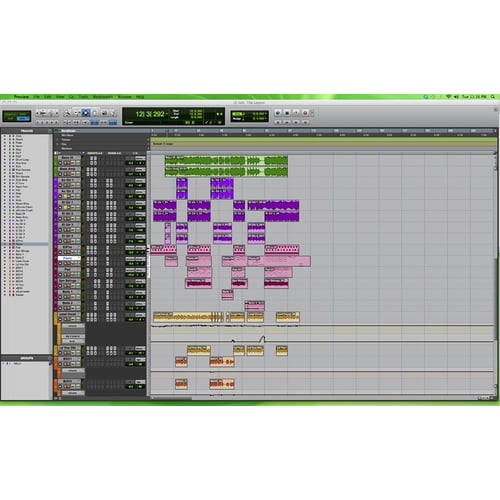Image resolution: width=500 pixels, height=500 pixels.
Task: Toggle Mute on the El Gtr 4 track
Action: point(69,241)
